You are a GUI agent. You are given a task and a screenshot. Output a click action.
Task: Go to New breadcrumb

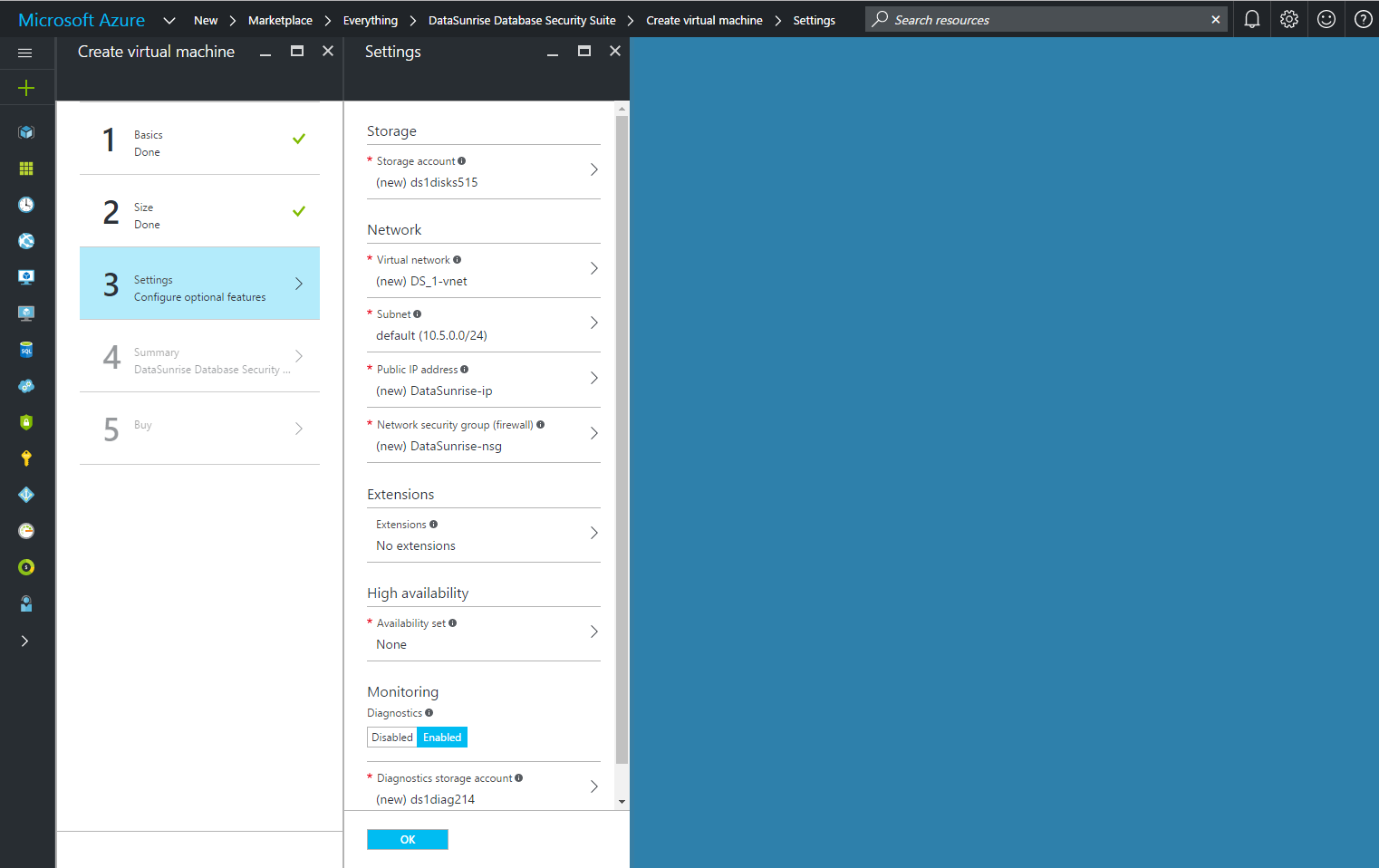click(206, 20)
